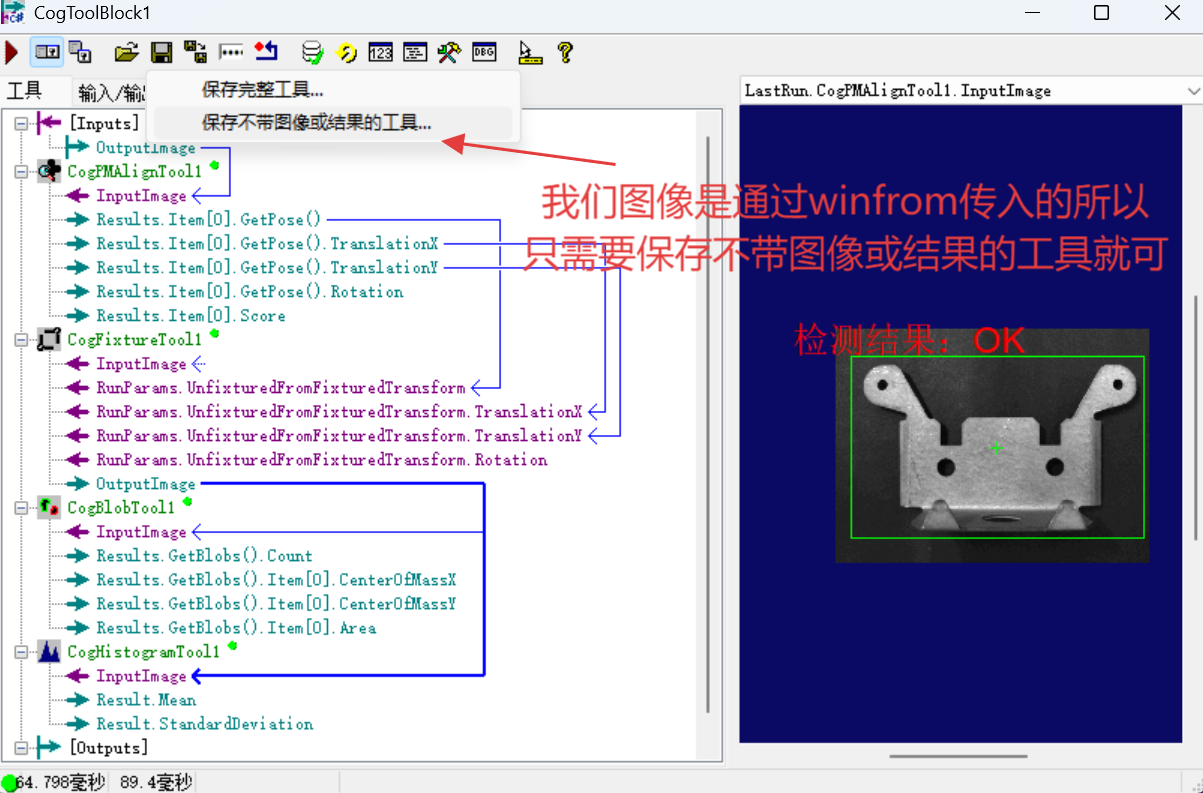Click the CogBlobTool1 tool icon

point(49,507)
